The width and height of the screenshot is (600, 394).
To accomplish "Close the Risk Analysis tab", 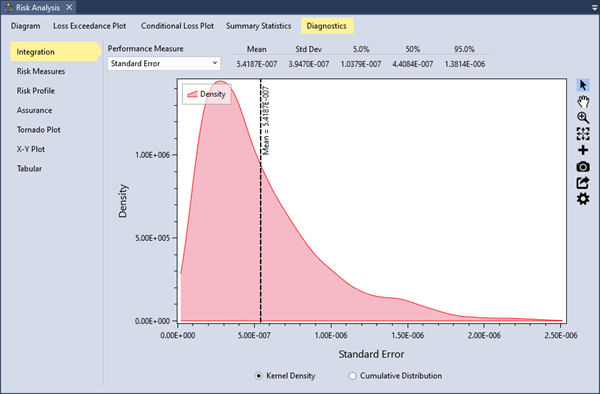I will pos(69,7).
